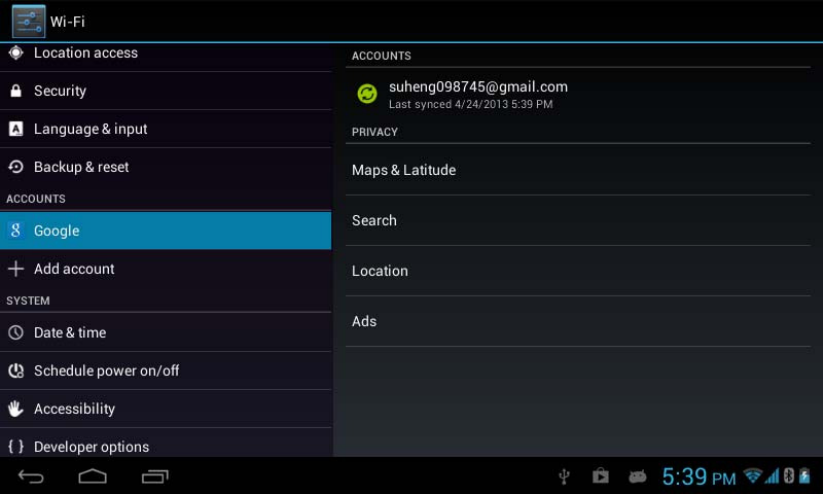Image resolution: width=823 pixels, height=494 pixels.
Task: Open Ads privacy settings
Action: tap(578, 321)
